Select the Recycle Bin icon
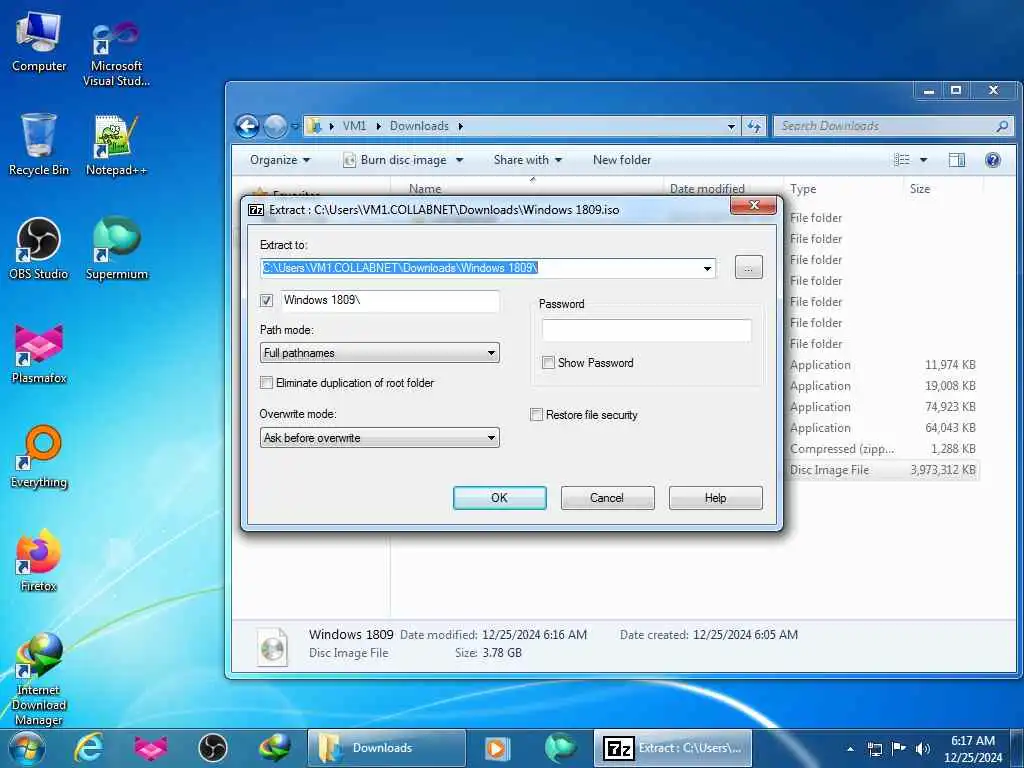Viewport: 1024px width, 768px height. coord(39,145)
